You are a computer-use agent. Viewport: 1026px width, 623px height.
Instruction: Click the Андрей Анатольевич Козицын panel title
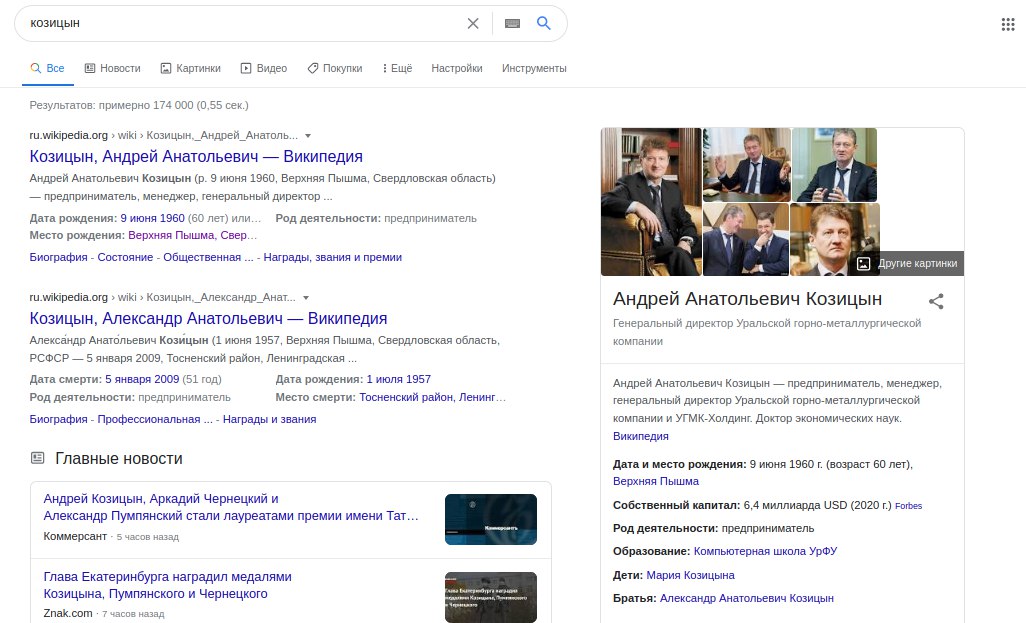(x=747, y=299)
